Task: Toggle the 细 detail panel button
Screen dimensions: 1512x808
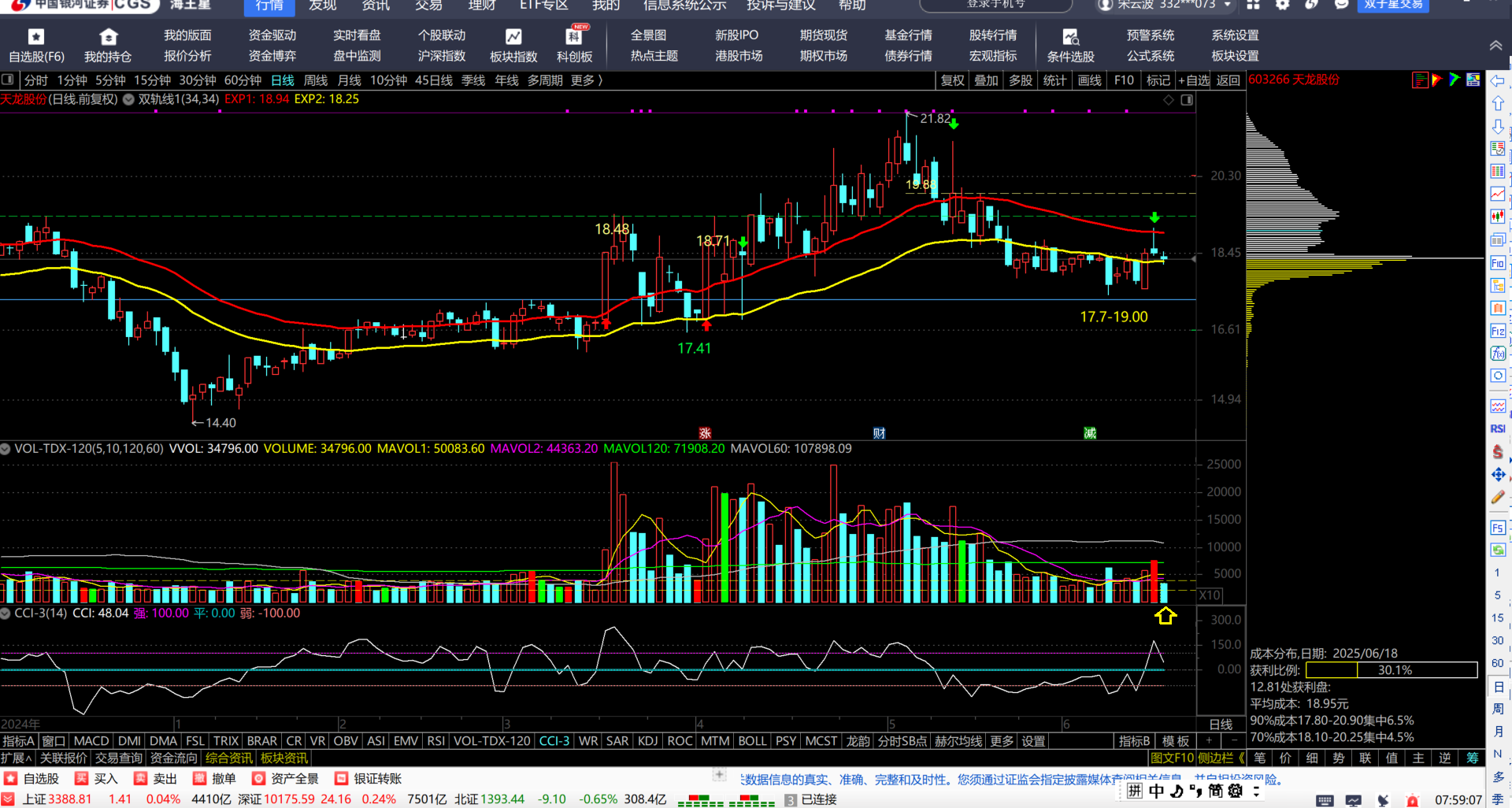Action: (1312, 758)
